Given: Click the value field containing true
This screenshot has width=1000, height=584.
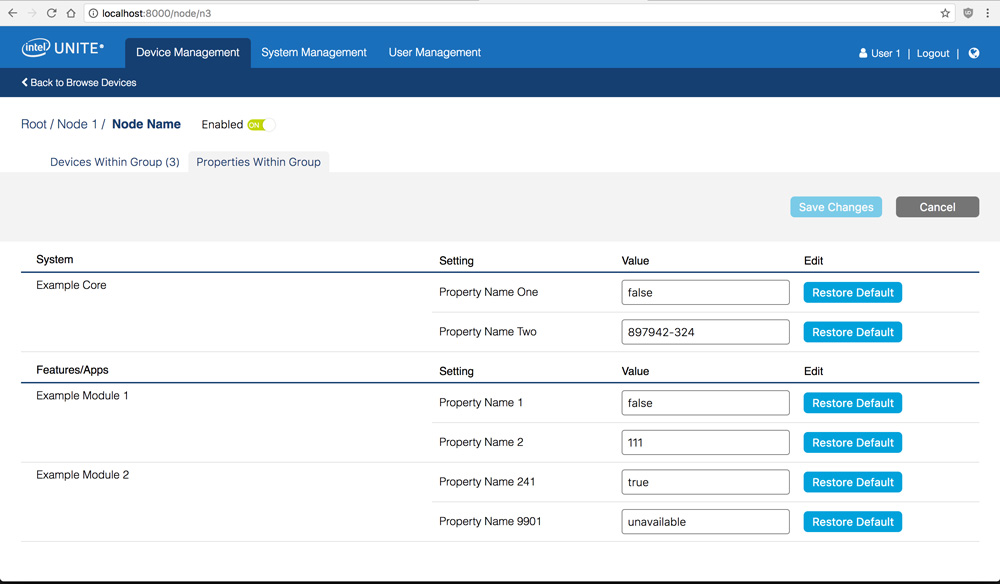Looking at the screenshot, I should click(705, 482).
